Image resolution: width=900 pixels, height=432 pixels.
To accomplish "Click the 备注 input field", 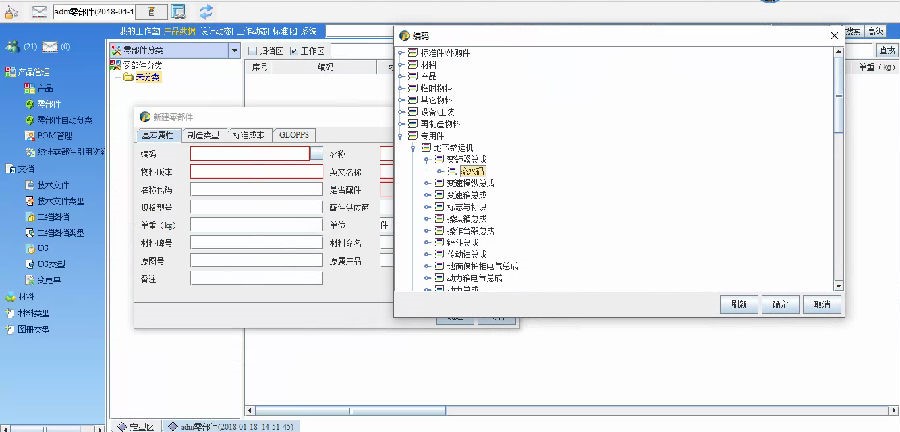I will tap(255, 278).
